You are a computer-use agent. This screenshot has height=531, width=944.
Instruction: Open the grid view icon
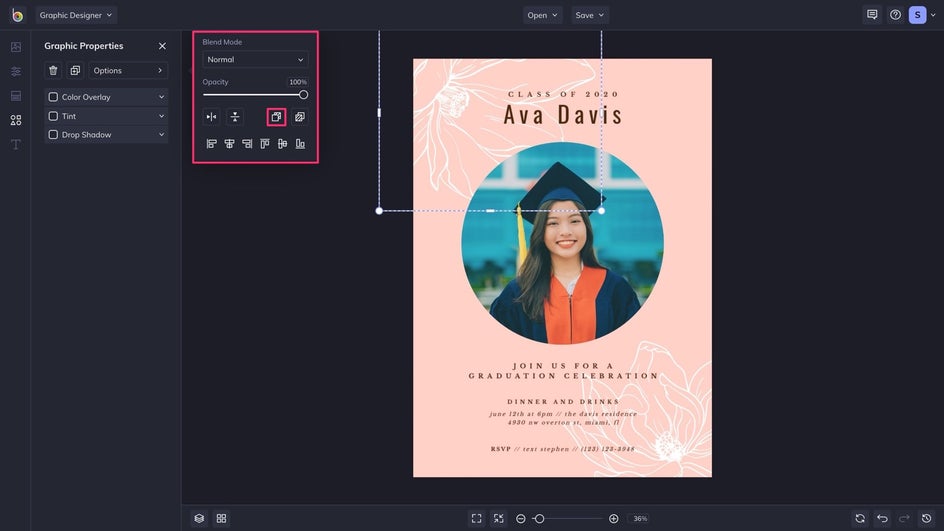(x=222, y=518)
